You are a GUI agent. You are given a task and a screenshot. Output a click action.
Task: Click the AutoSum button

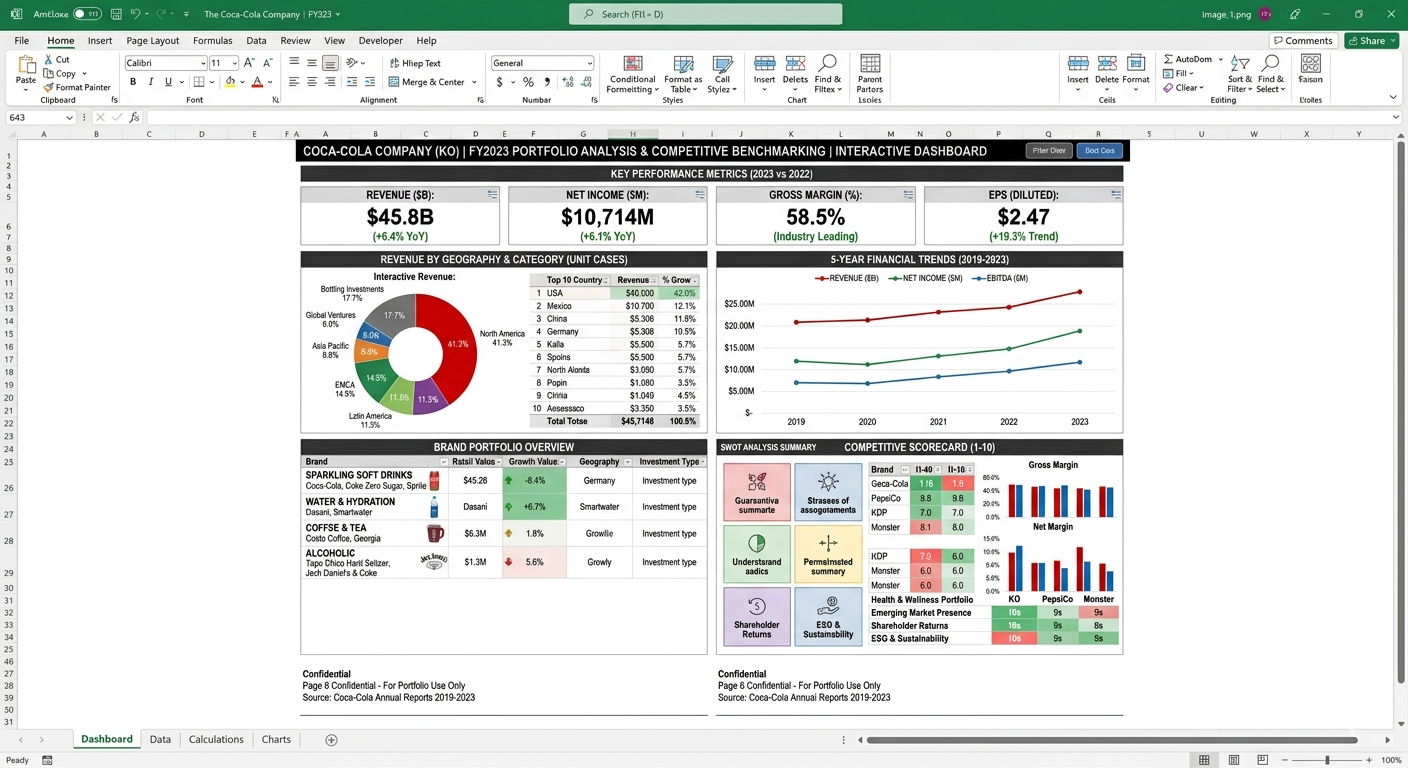coord(1194,59)
